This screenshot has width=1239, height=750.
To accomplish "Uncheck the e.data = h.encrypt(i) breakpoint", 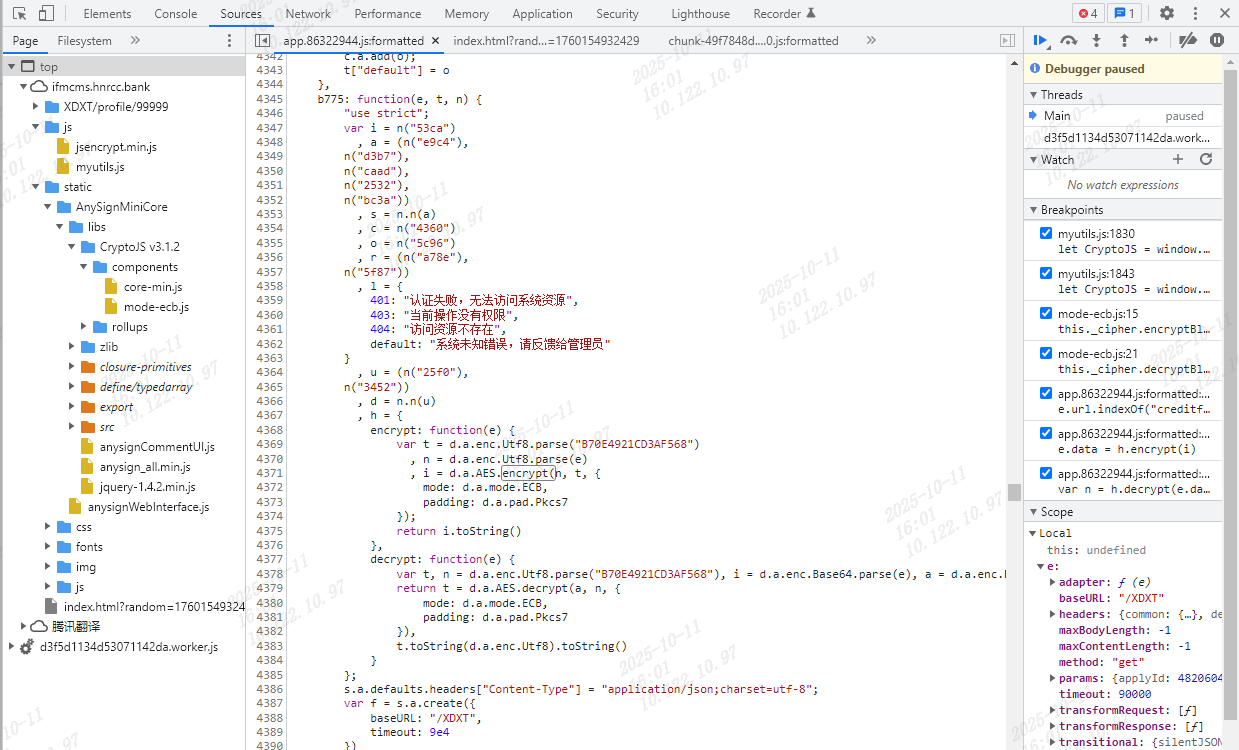I will click(x=1046, y=434).
